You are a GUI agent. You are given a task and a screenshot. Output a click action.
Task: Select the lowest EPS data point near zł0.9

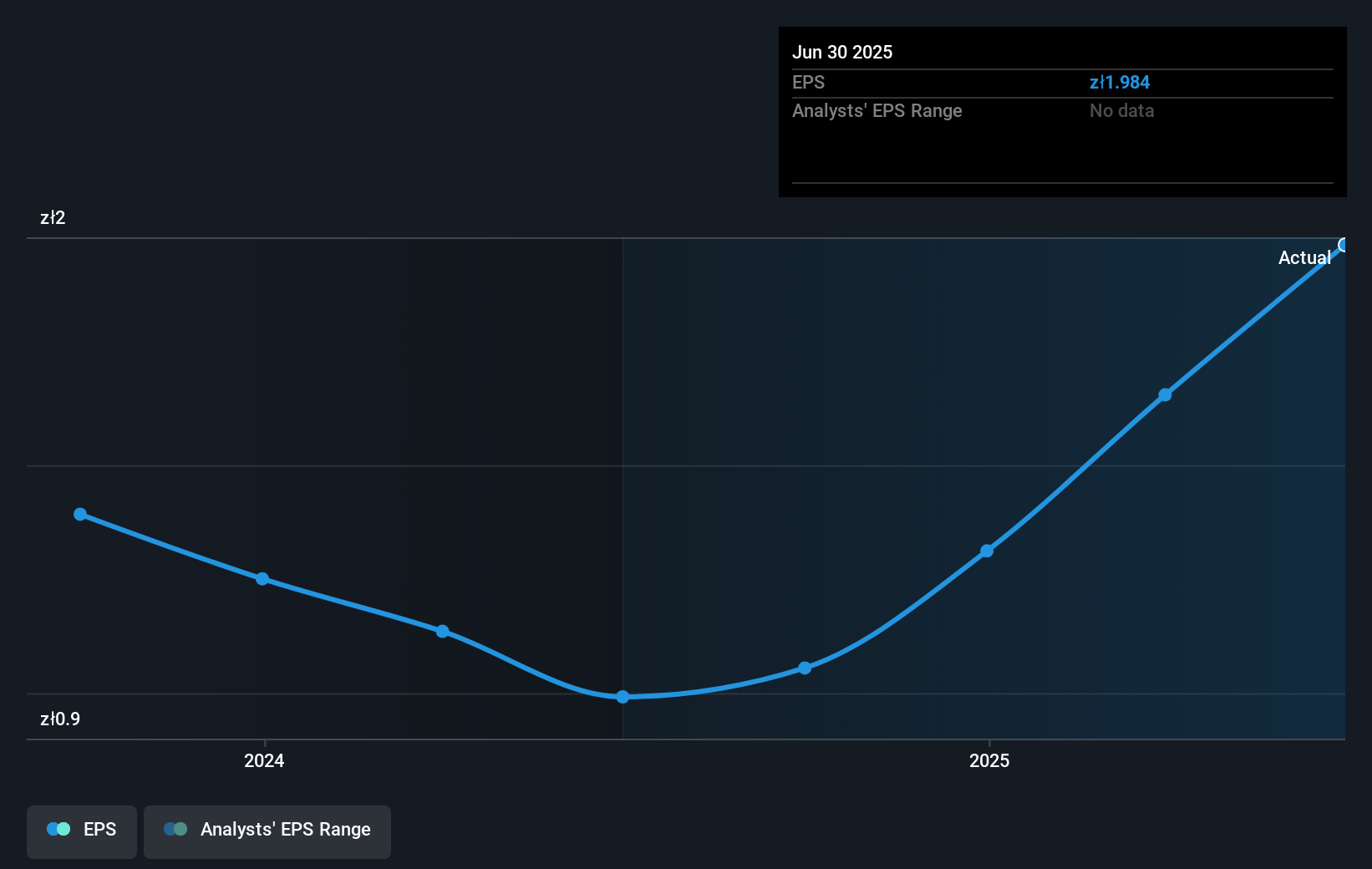622,696
